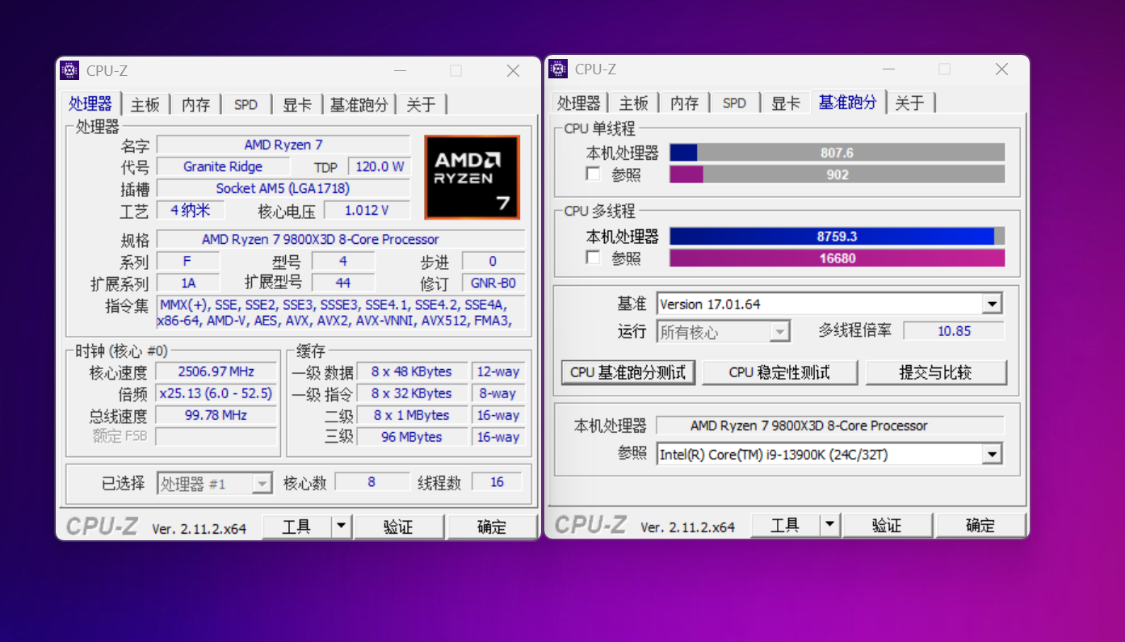Click the AMD Ryzen 7 logo image
Image resolution: width=1125 pixels, height=642 pixels.
[x=472, y=177]
